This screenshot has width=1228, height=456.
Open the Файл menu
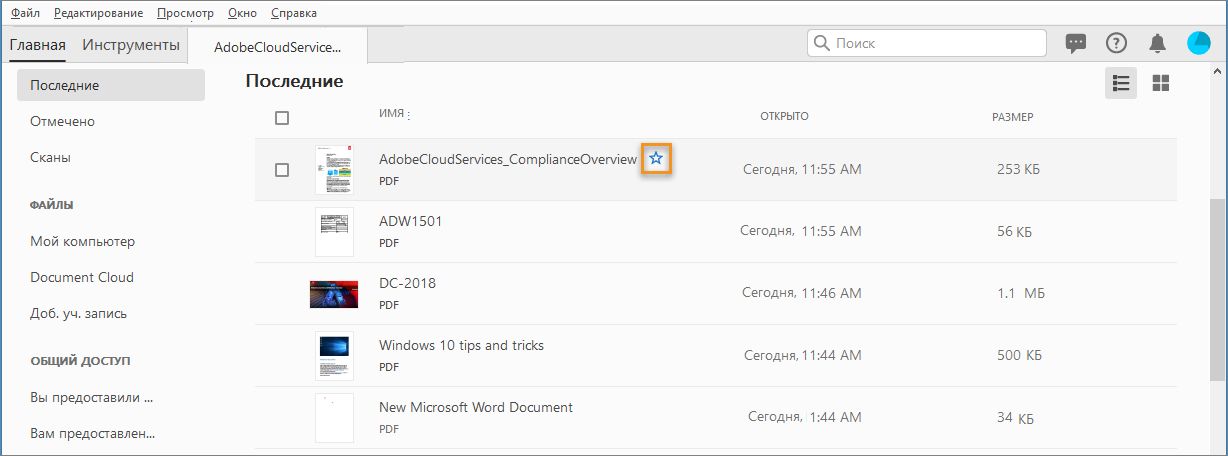click(25, 13)
